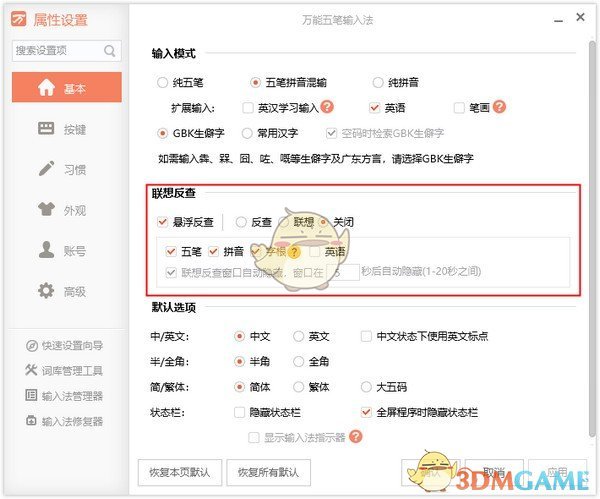Toggle 悬浮反查 checkbox
This screenshot has height=499, width=600.
pyautogui.click(x=162, y=222)
